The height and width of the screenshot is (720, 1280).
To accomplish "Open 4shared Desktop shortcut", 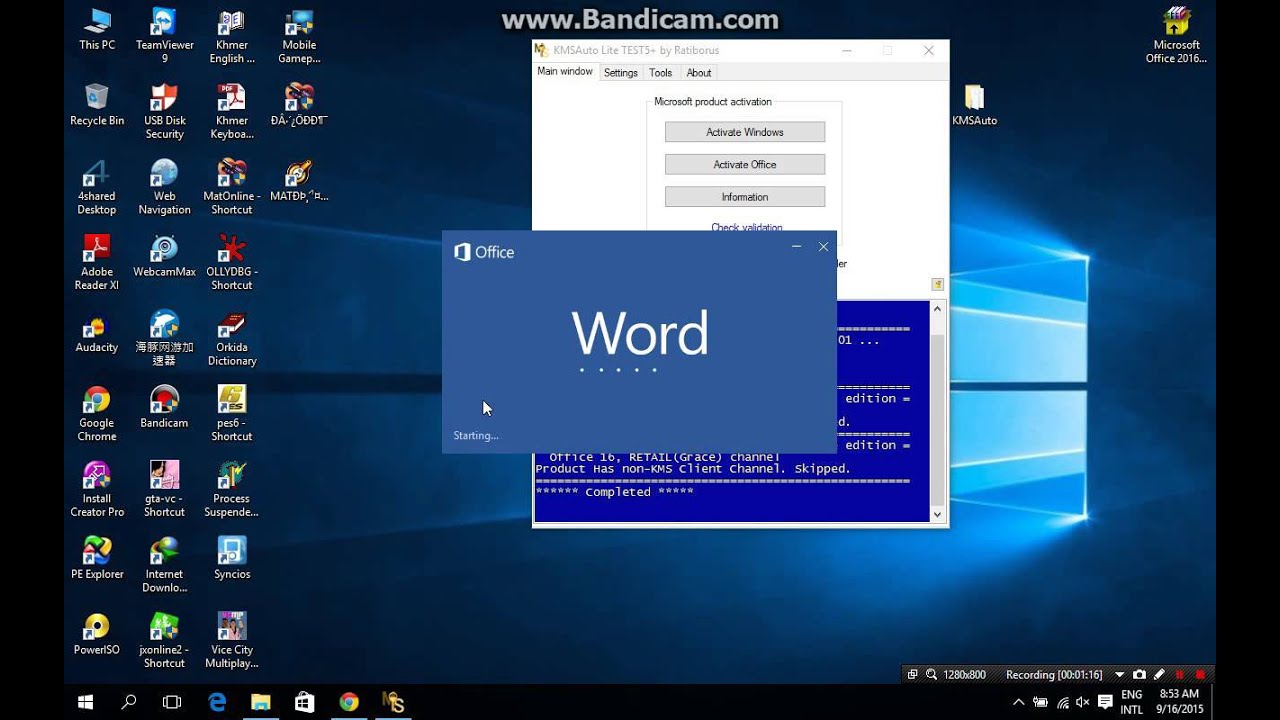I will (x=97, y=188).
